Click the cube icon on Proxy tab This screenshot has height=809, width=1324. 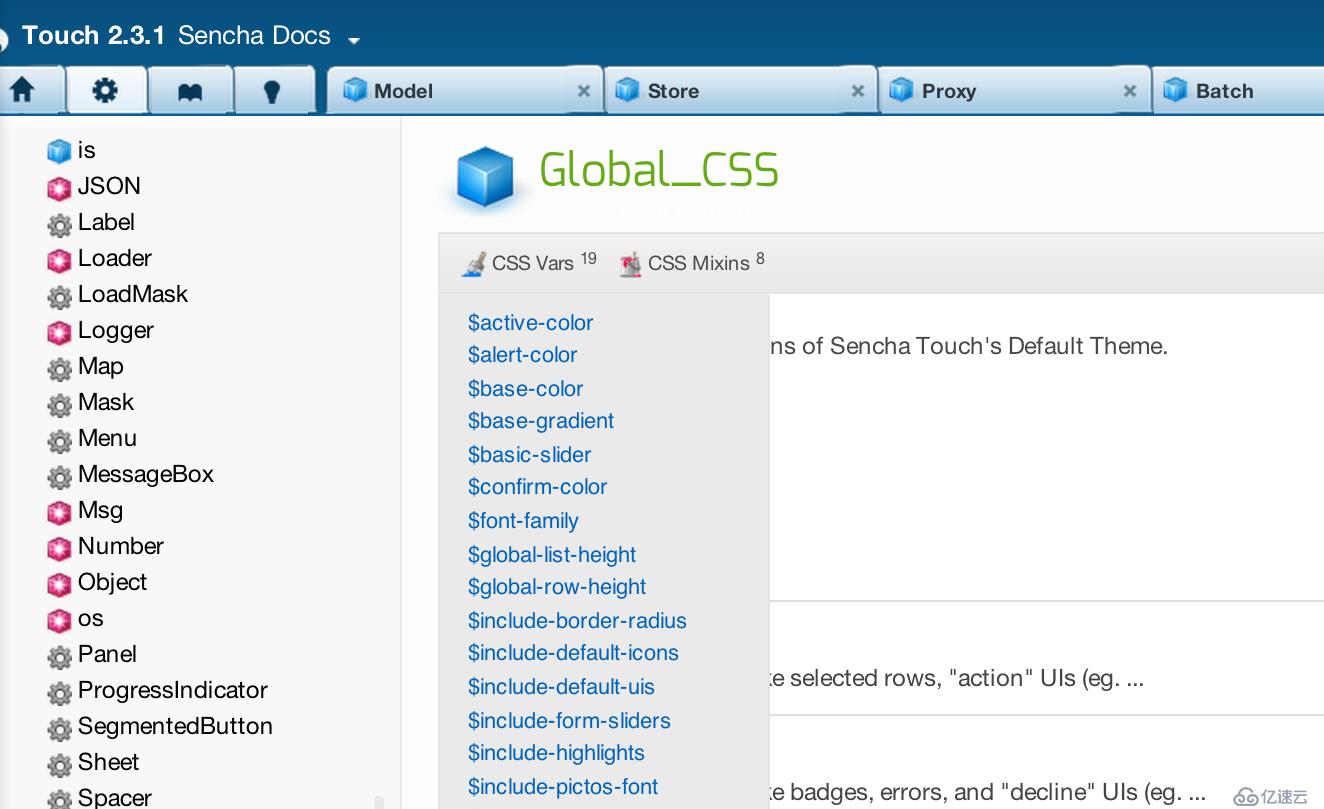pos(901,90)
